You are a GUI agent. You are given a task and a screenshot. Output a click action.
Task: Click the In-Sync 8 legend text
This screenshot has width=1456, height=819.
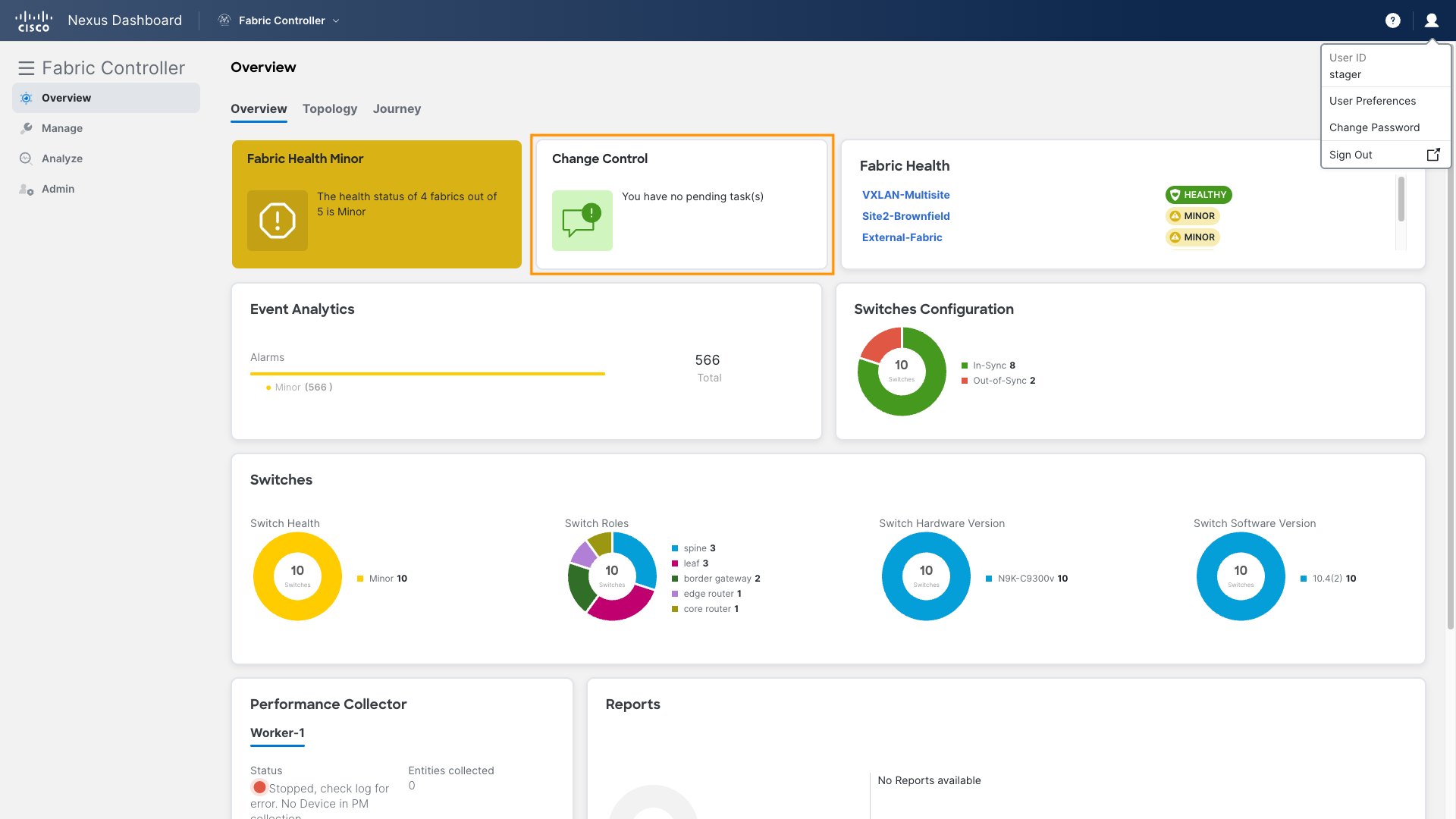point(994,366)
